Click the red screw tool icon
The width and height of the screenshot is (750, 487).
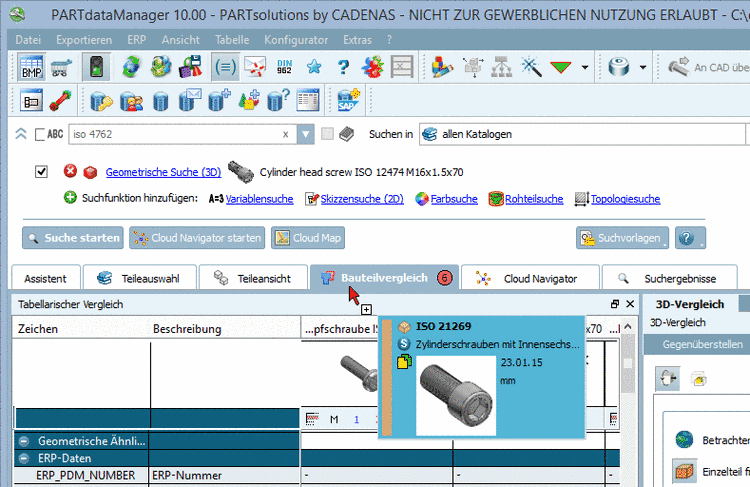[x=61, y=101]
